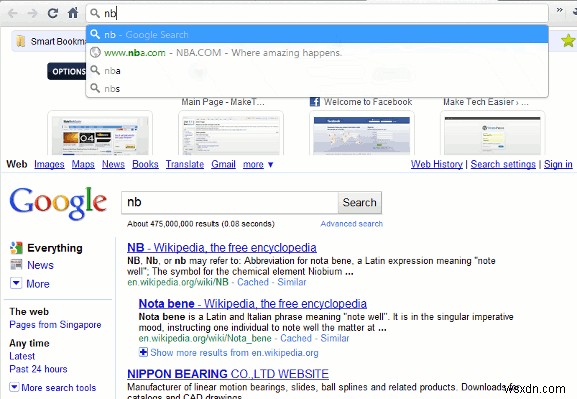Open Advanced search link
The image size is (577, 399).
click(351, 224)
